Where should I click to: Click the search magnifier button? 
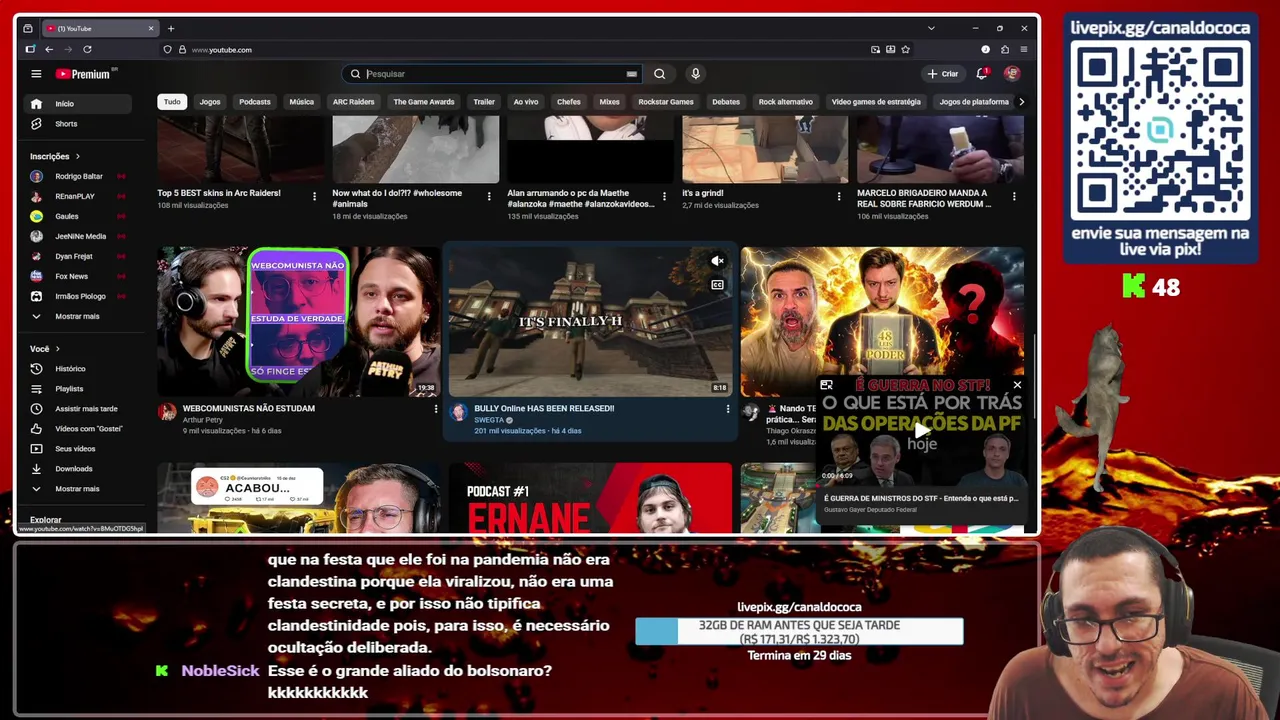(x=659, y=74)
